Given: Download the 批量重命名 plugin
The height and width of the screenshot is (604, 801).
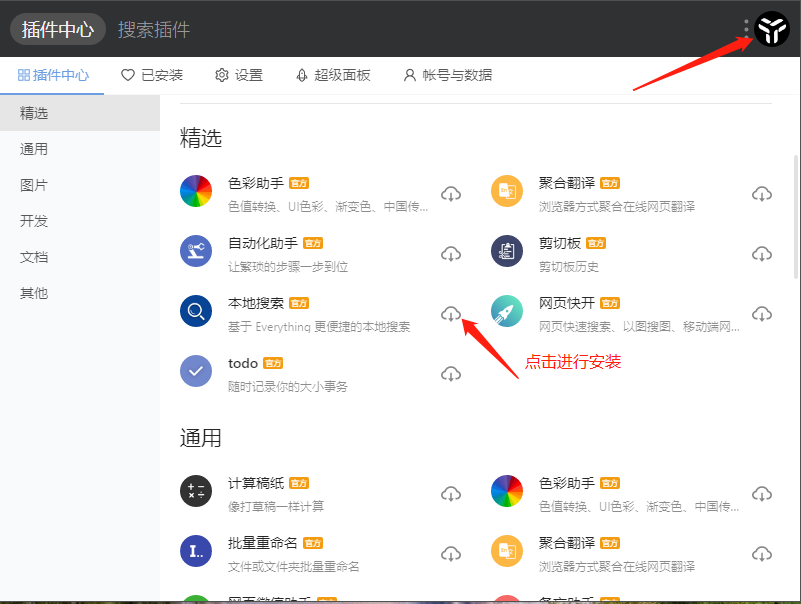Looking at the screenshot, I should click(451, 553).
